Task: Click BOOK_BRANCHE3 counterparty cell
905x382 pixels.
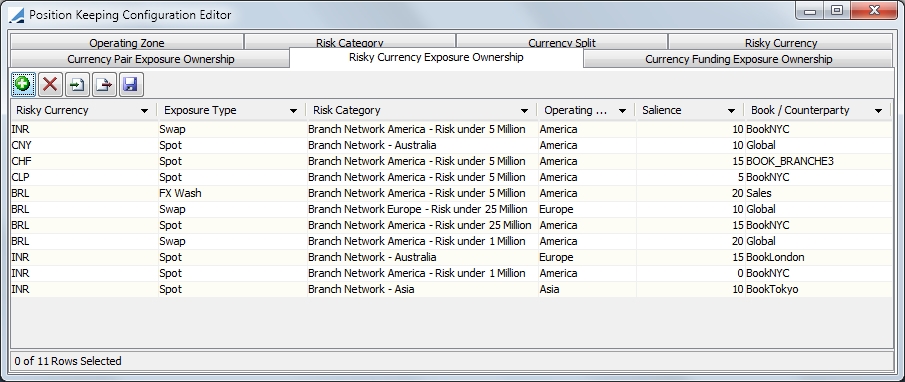Action: tap(817, 161)
